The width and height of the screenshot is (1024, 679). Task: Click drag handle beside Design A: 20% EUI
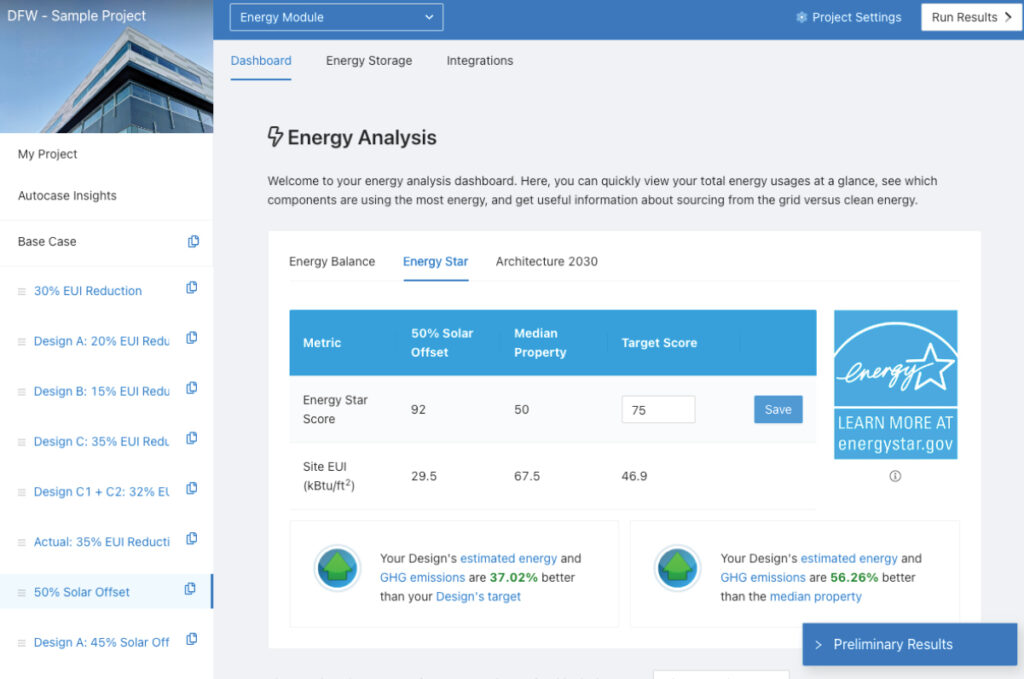[22, 342]
